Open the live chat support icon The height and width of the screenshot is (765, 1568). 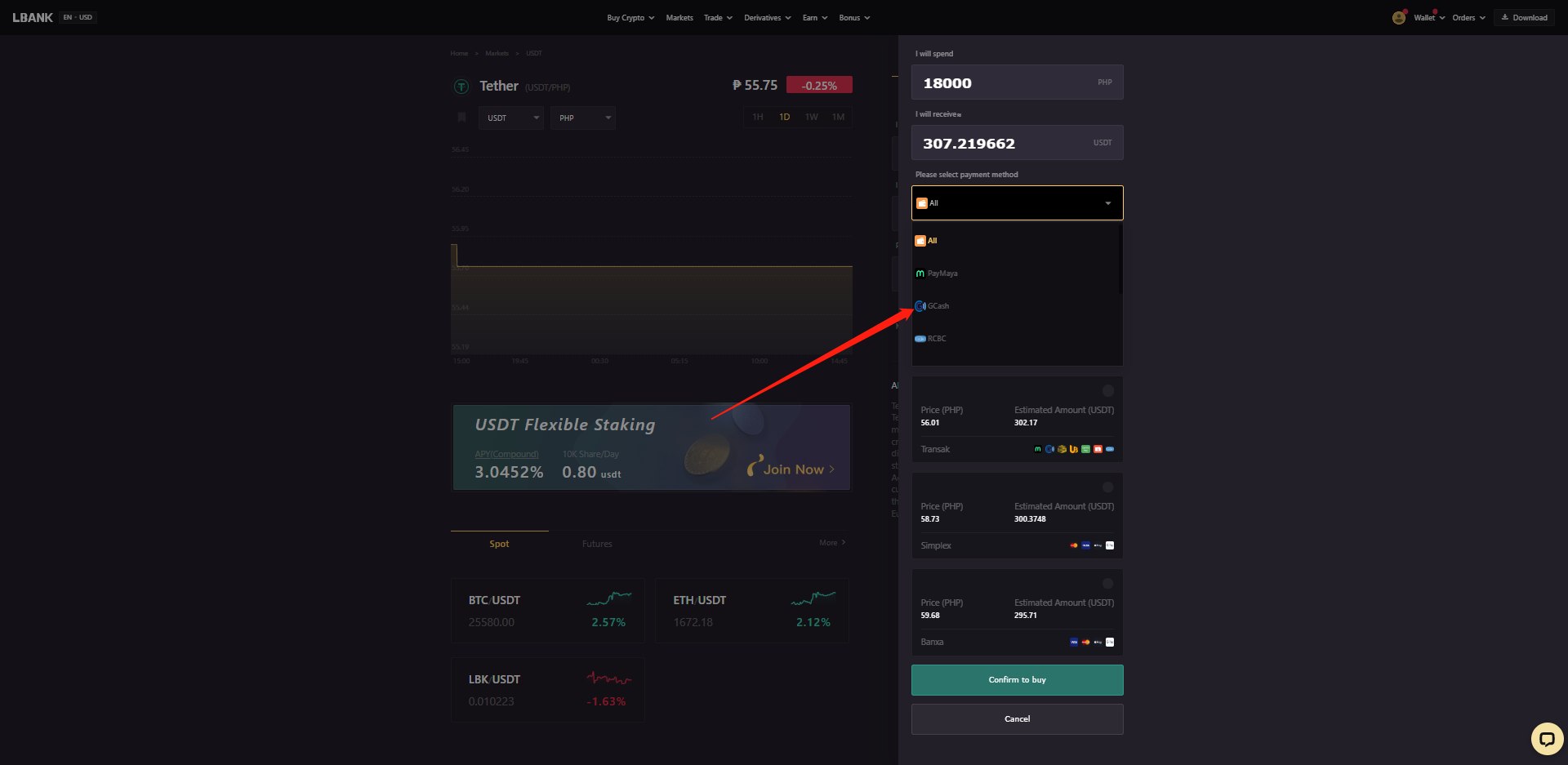[1547, 739]
